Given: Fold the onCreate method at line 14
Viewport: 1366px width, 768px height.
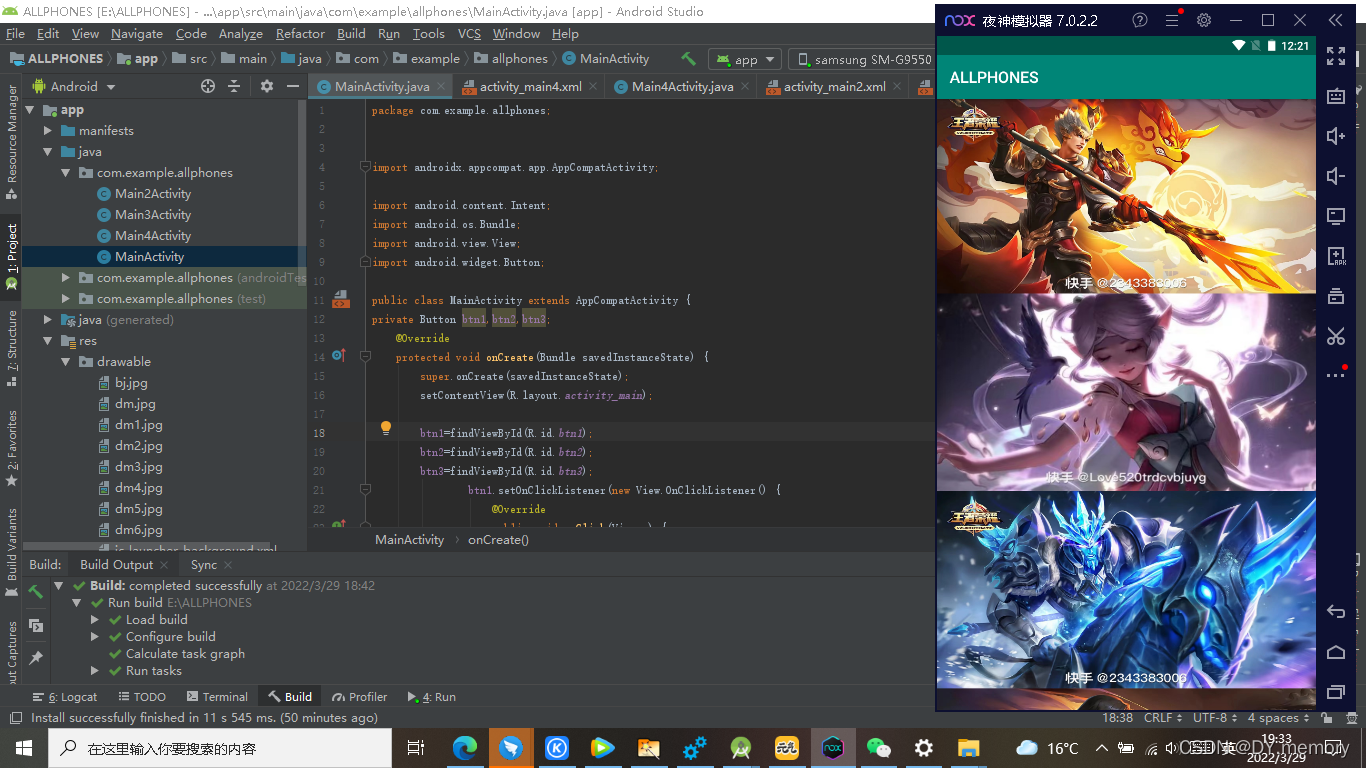Looking at the screenshot, I should click(x=365, y=357).
